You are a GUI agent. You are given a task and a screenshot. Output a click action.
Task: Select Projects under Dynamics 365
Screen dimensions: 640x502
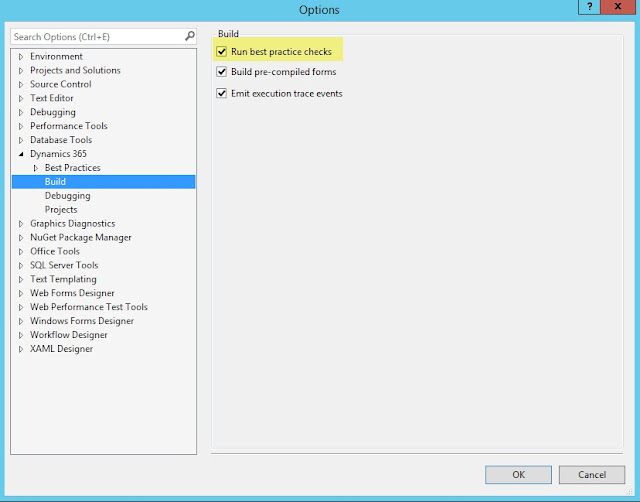coord(61,210)
